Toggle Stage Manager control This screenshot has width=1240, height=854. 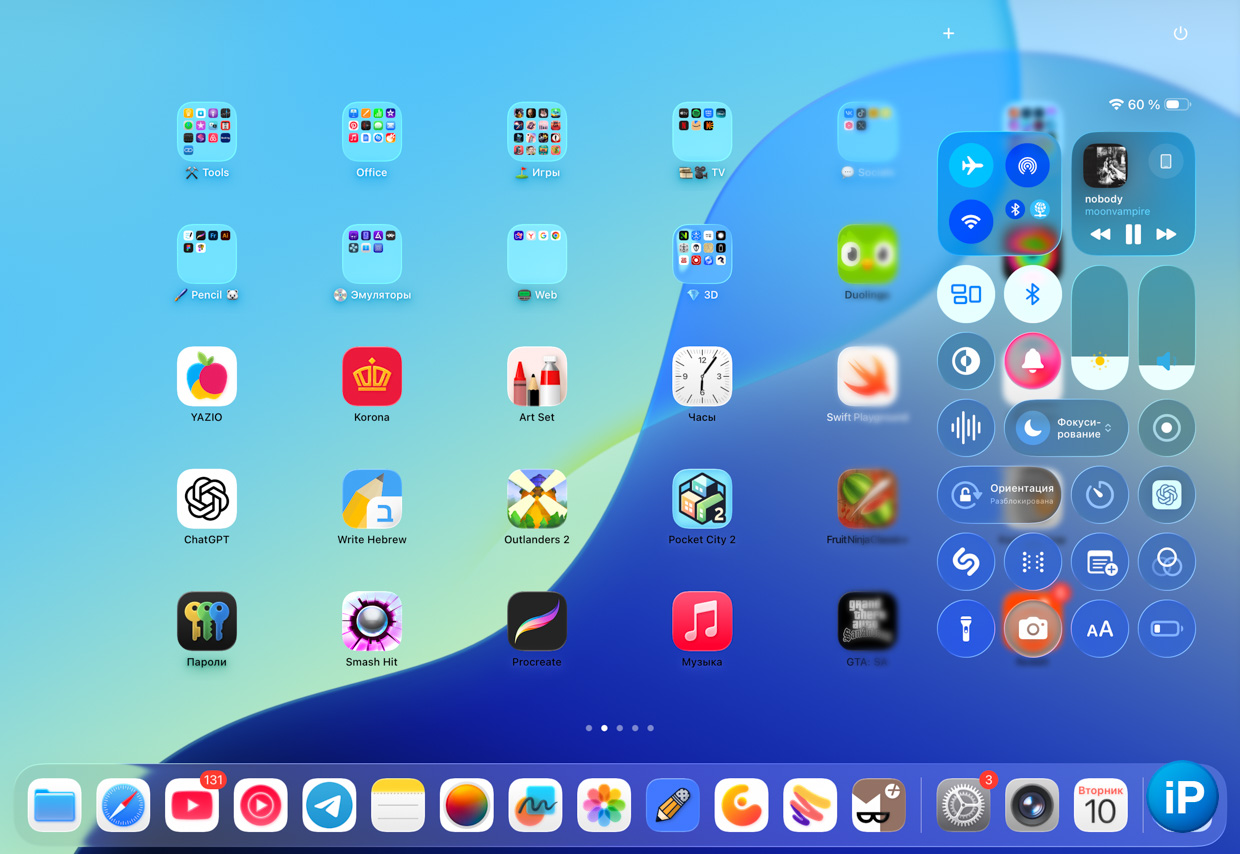966,294
